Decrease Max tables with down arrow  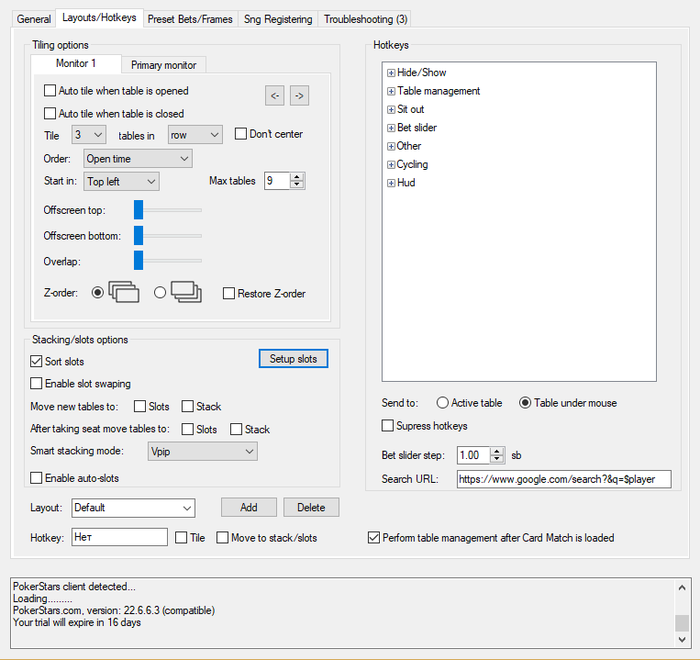point(297,184)
